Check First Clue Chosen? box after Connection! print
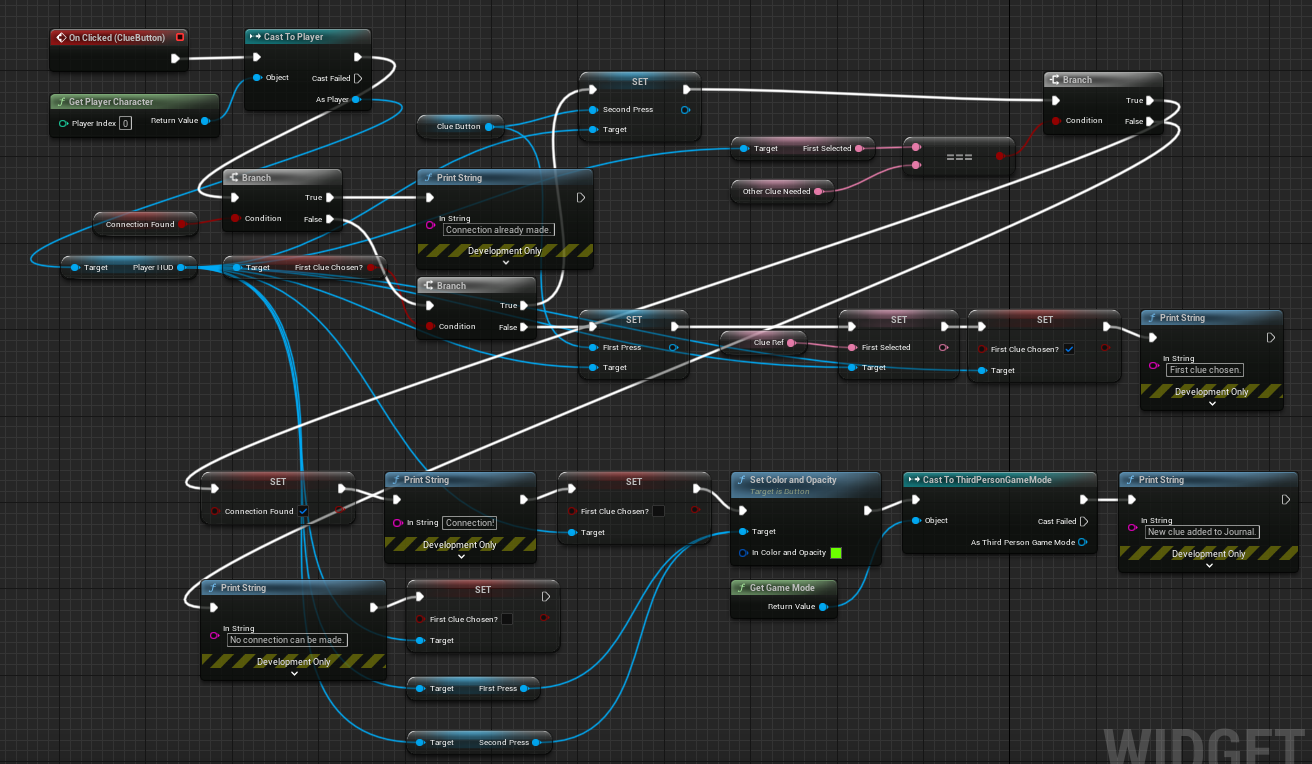 658,511
